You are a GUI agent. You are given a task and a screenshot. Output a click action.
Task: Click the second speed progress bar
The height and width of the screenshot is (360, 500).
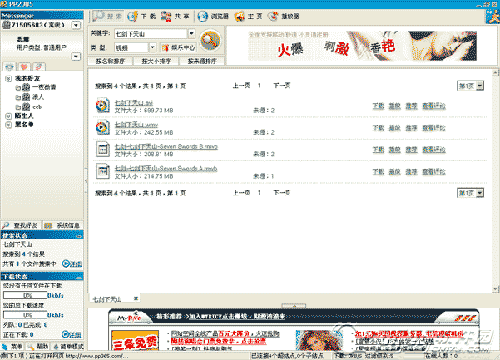[25, 315]
